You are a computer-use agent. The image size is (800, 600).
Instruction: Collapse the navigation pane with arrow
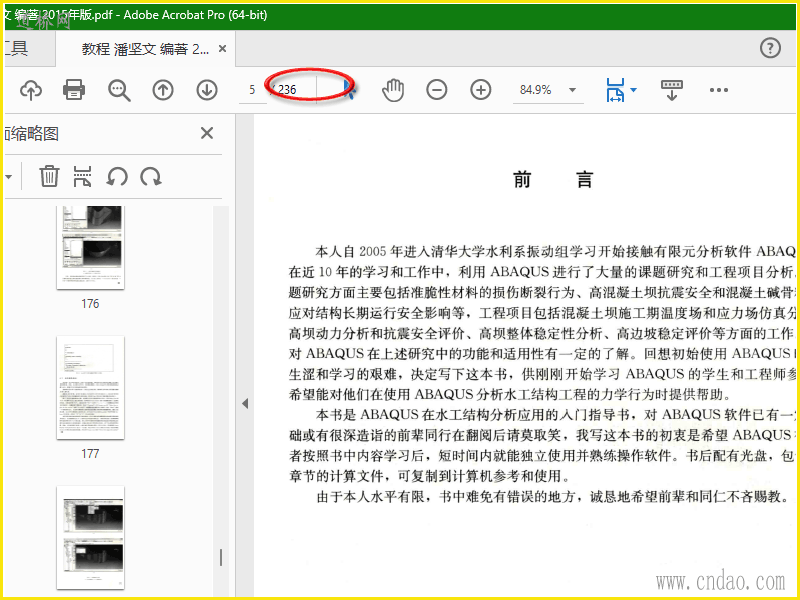[245, 404]
